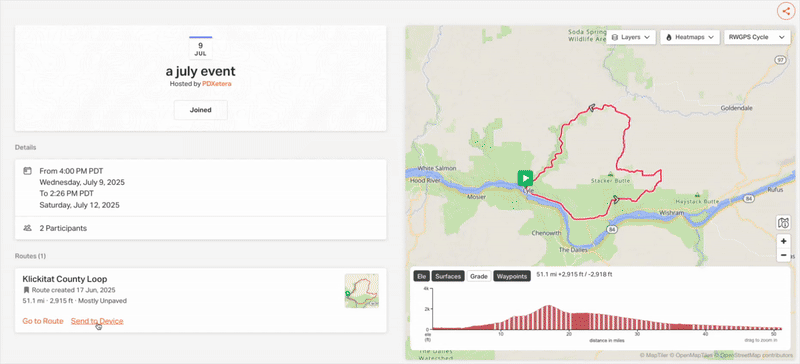Zoom in with the map plus button
The image size is (800, 364).
point(784,241)
